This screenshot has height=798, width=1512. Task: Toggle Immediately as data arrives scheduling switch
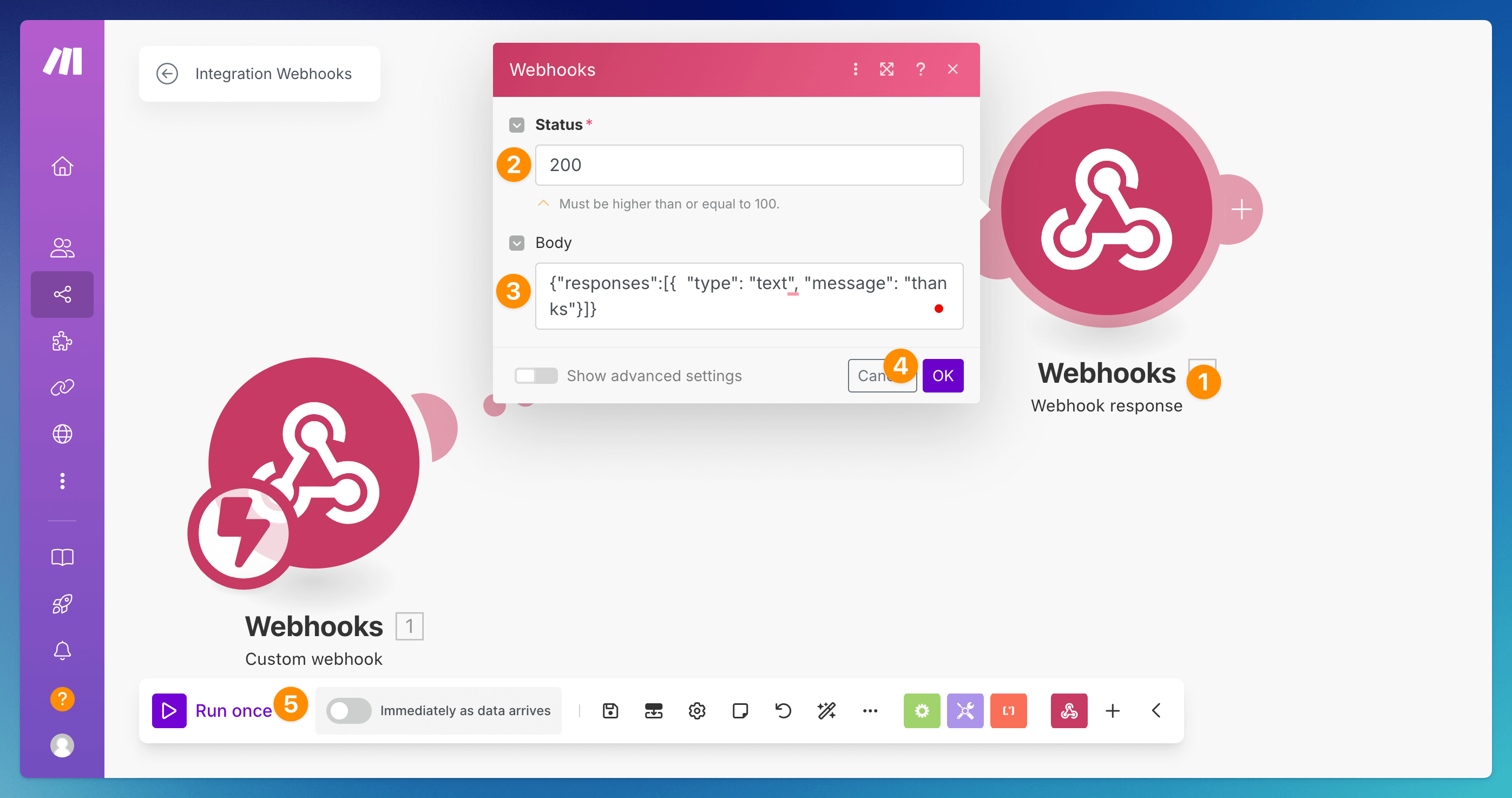349,710
